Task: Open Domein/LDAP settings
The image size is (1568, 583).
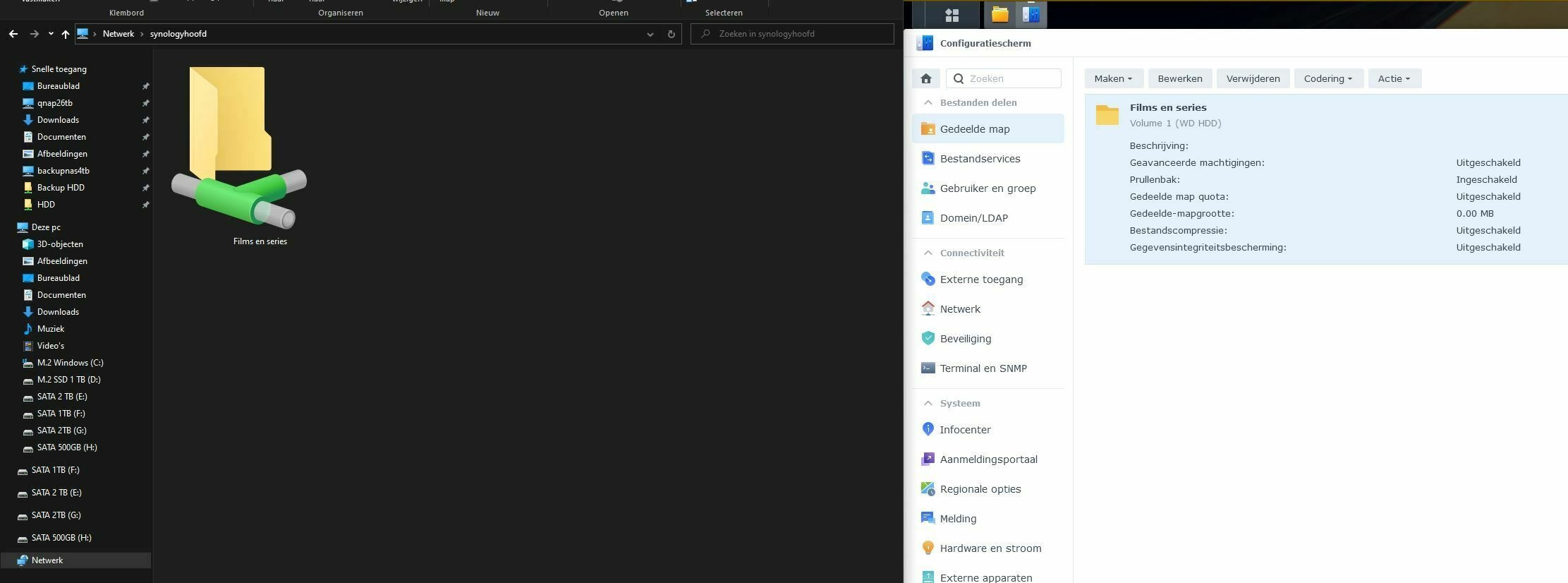Action: pyautogui.click(x=988, y=218)
